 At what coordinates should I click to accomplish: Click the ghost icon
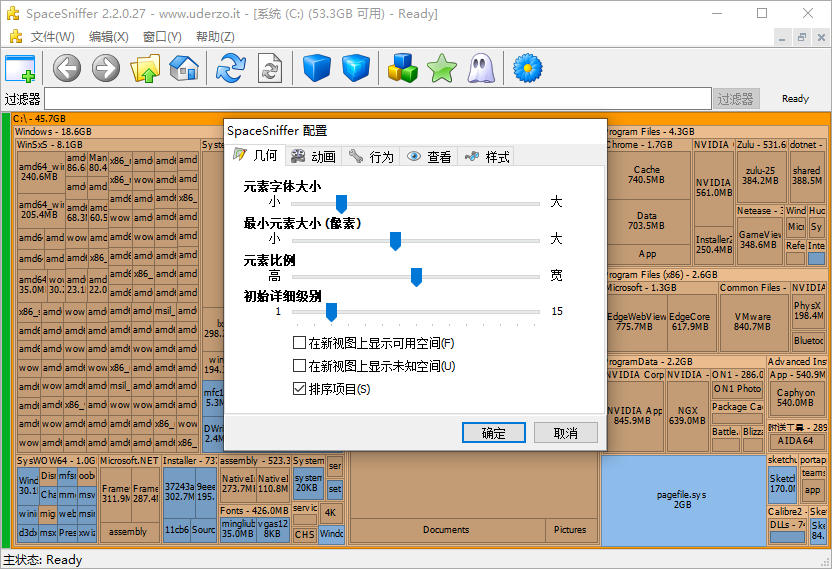coord(481,68)
